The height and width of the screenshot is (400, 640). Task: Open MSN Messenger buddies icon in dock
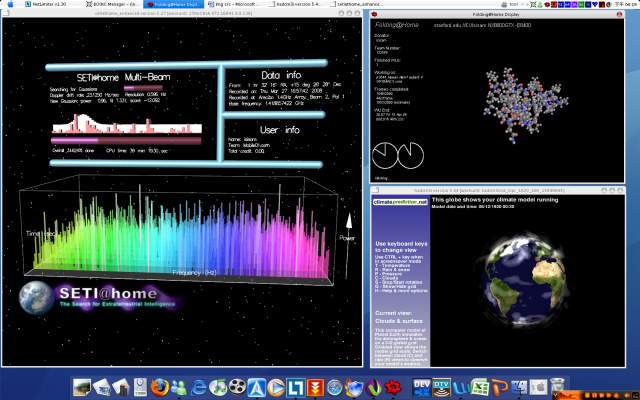pos(179,387)
